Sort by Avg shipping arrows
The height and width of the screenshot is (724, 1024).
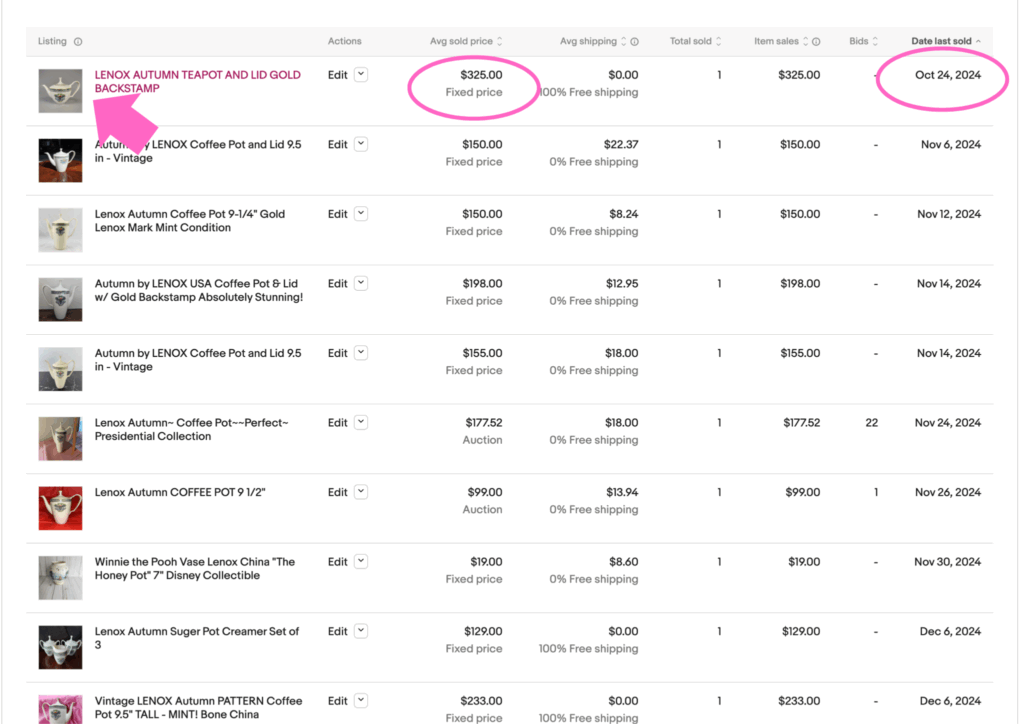click(623, 41)
